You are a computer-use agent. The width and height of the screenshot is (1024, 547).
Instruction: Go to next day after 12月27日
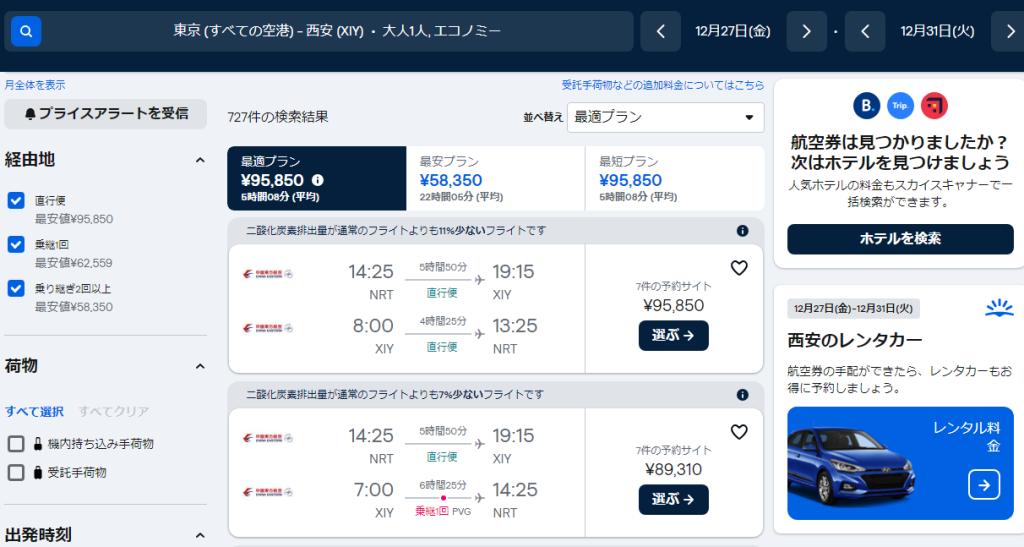click(806, 32)
